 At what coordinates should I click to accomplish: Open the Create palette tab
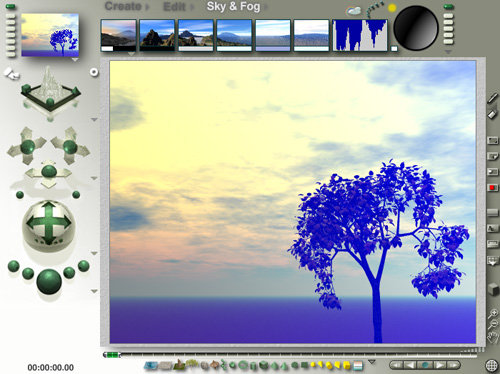point(123,6)
